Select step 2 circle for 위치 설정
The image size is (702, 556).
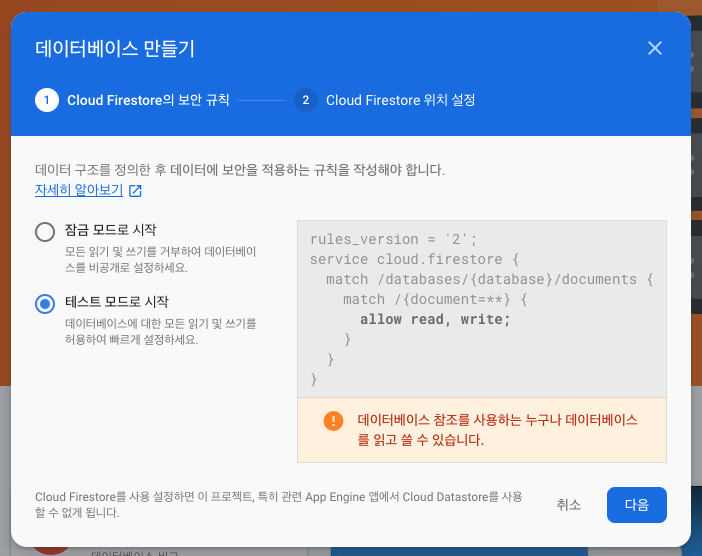[306, 100]
